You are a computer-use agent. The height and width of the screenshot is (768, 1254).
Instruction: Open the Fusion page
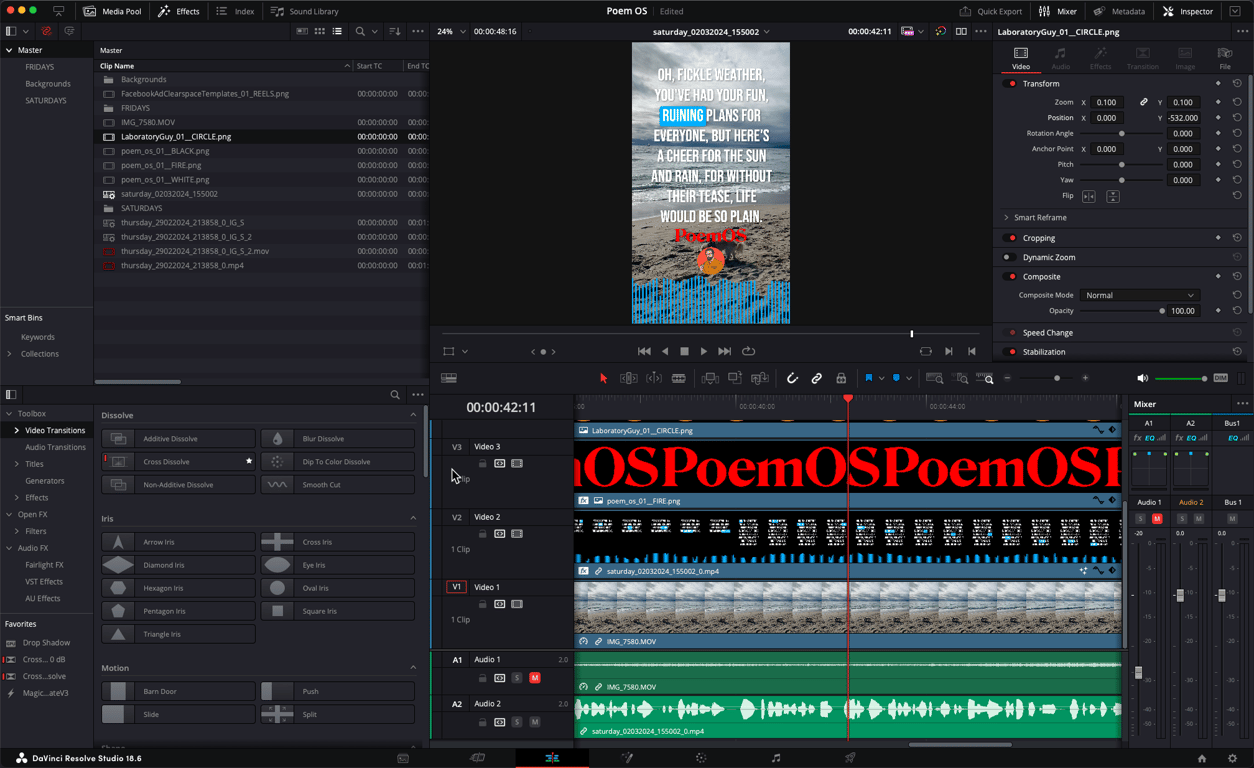[626, 757]
